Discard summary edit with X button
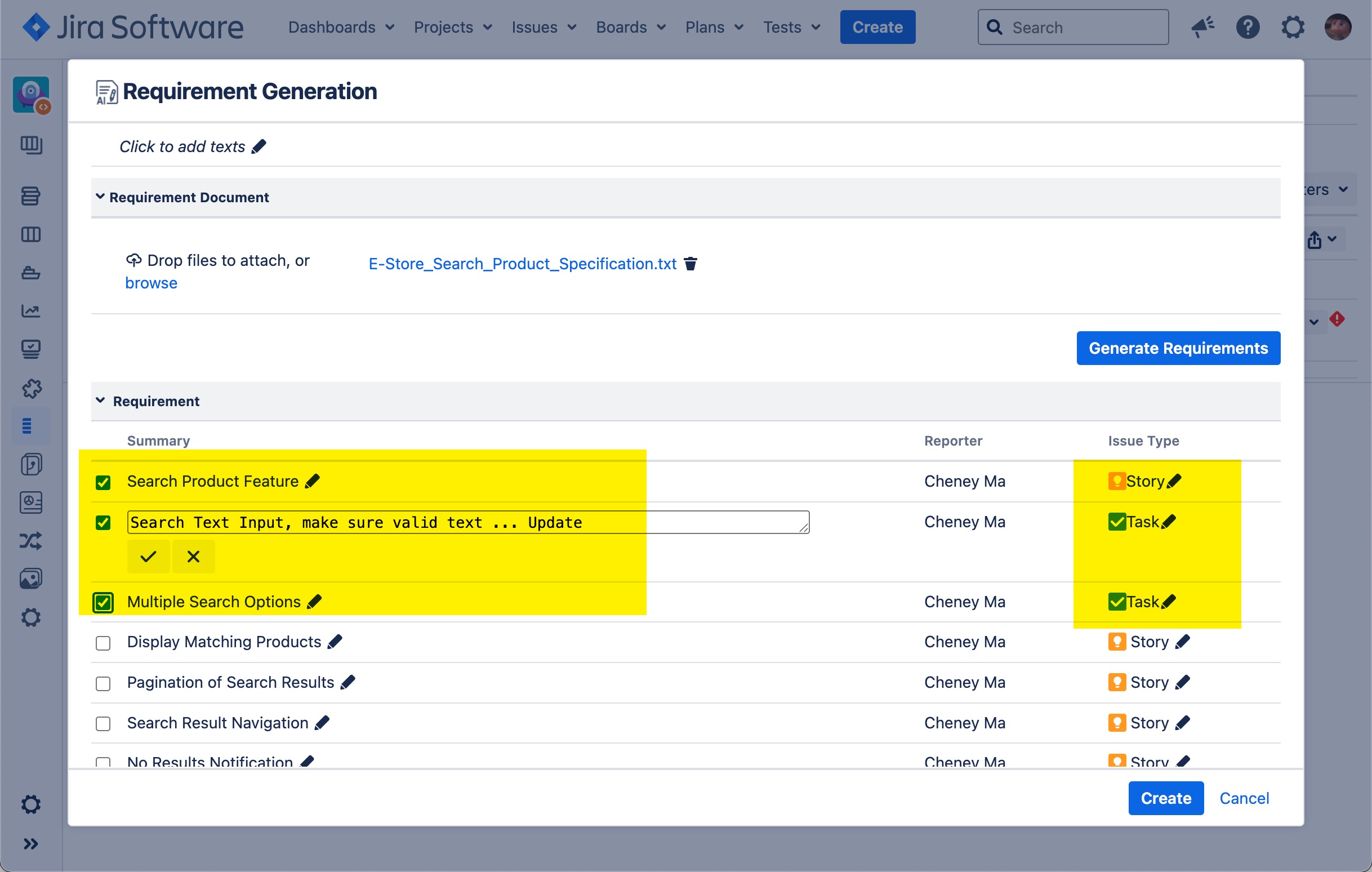 pyautogui.click(x=193, y=556)
